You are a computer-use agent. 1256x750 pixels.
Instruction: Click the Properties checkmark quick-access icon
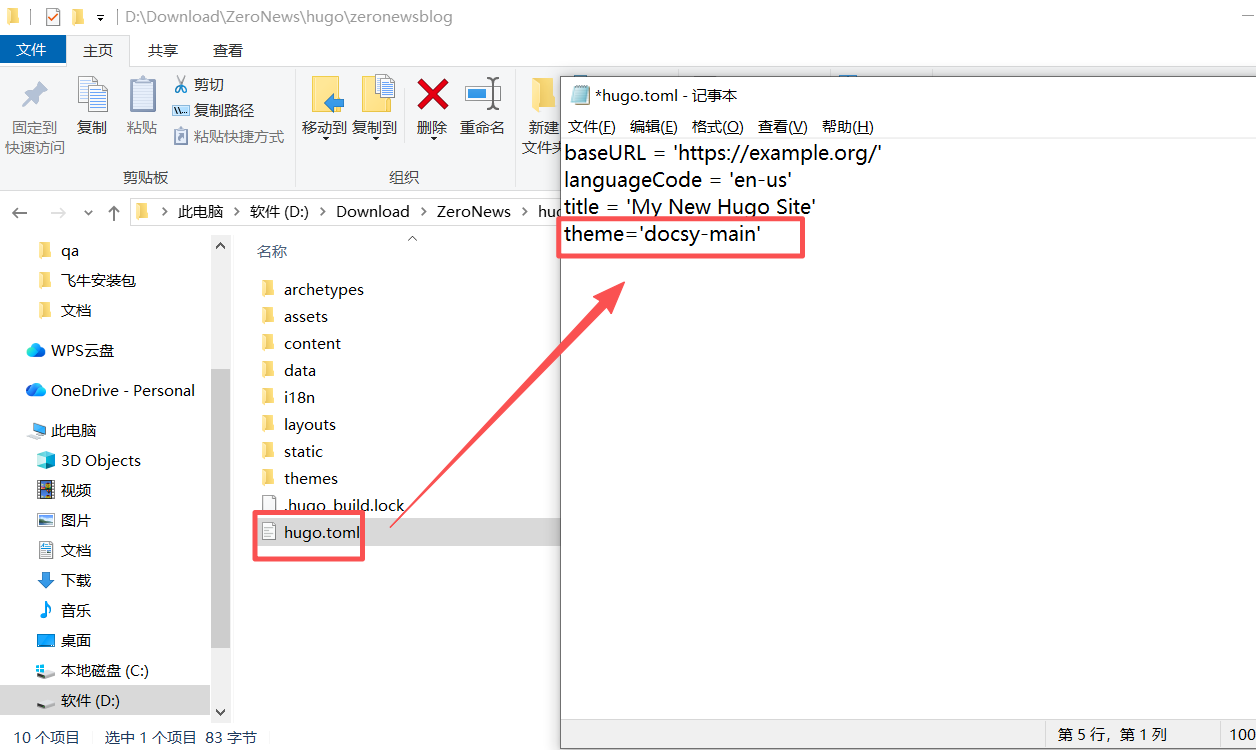click(53, 17)
